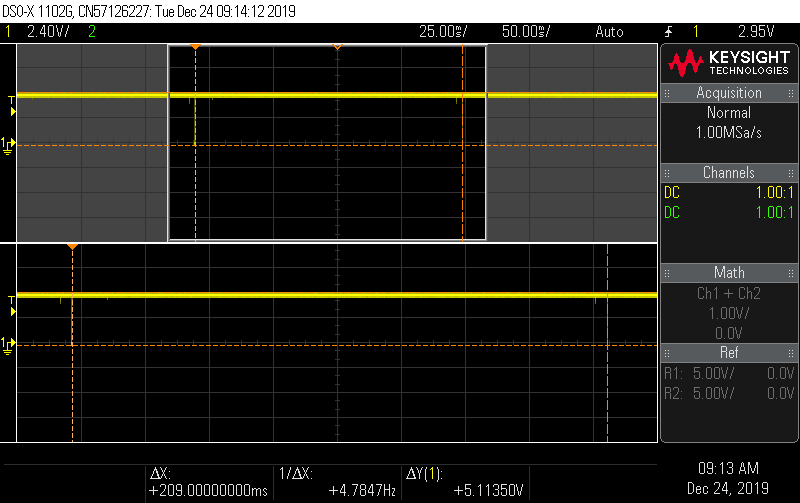Click the Auto trigger mode label

click(x=609, y=32)
